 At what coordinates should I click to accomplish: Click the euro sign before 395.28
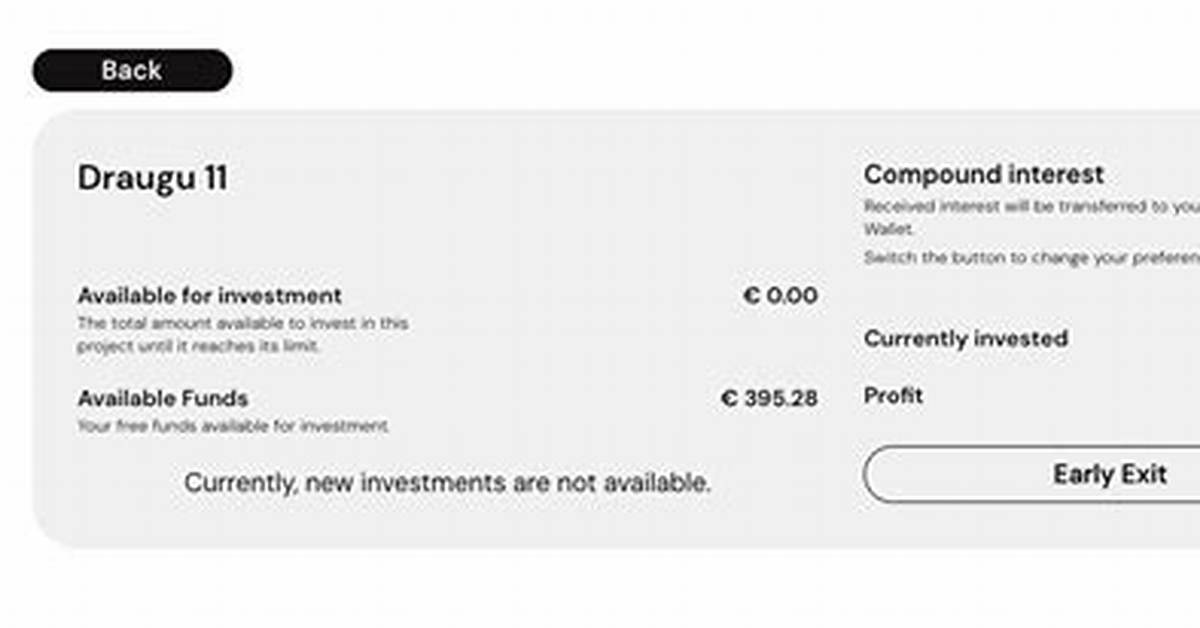click(729, 398)
